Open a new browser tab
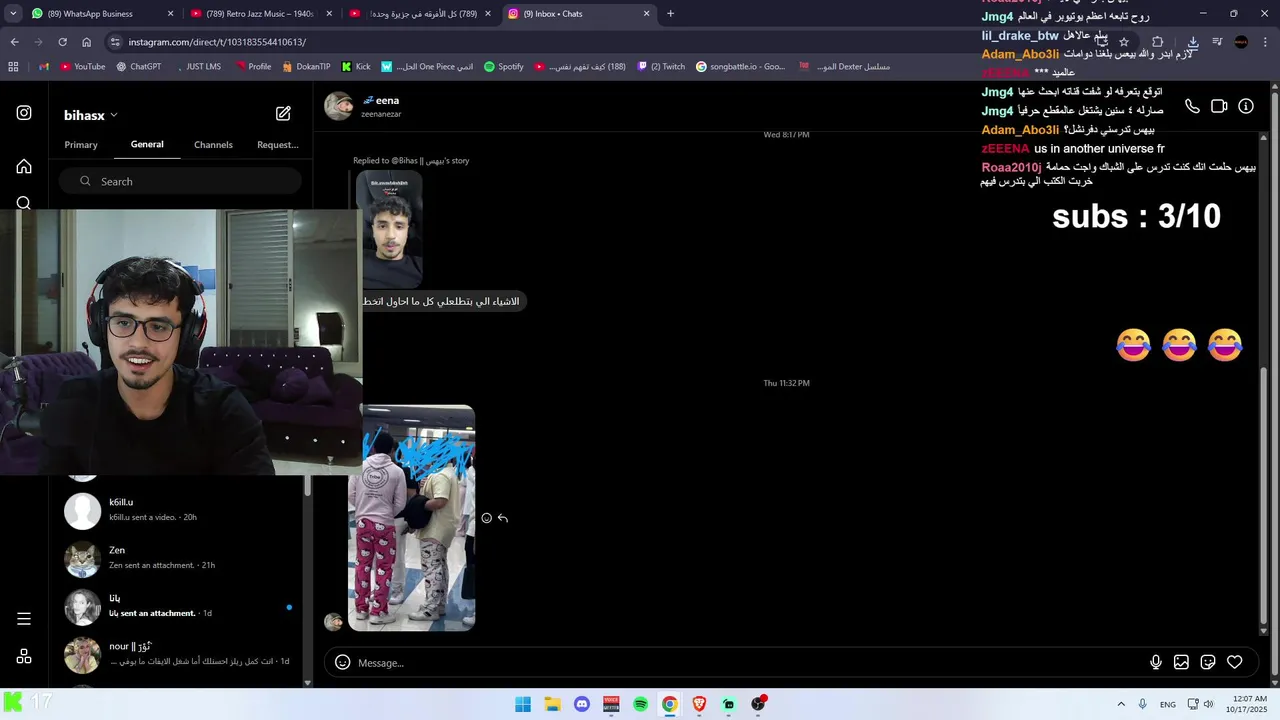This screenshot has height=720, width=1280. click(670, 14)
